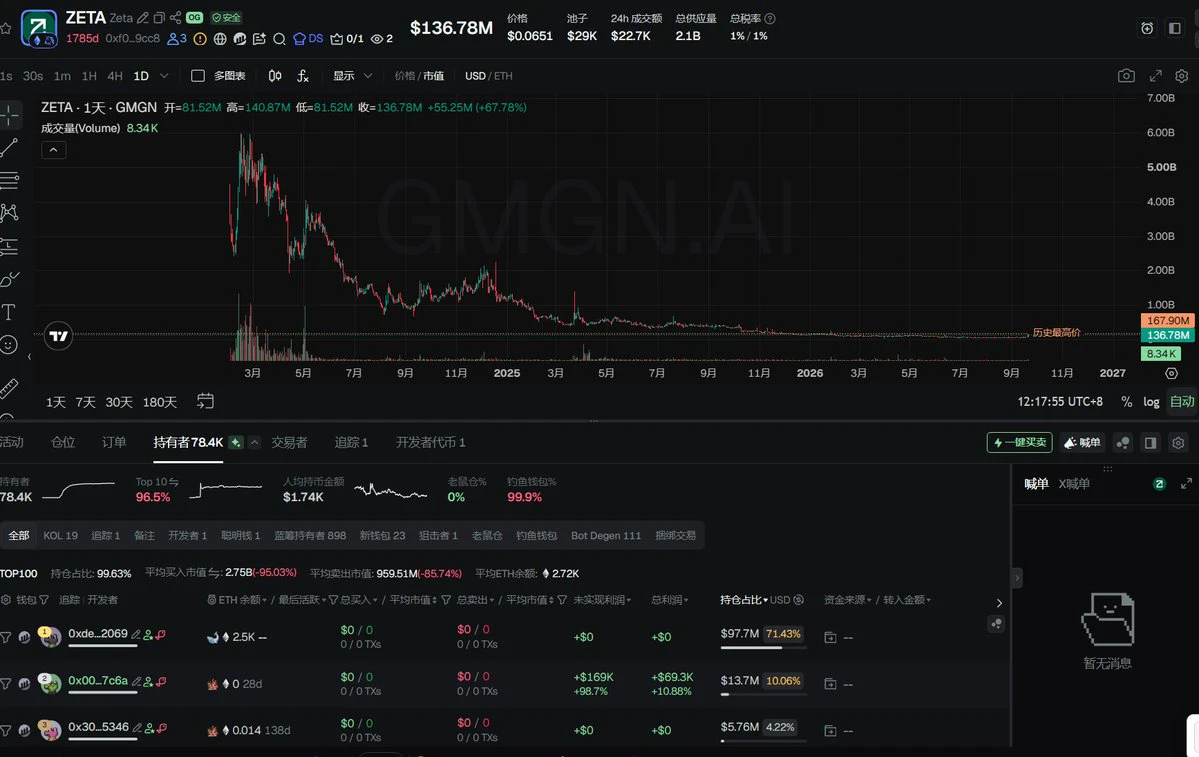The image size is (1199, 757).
Task: Set chart range to 7天
Action: click(x=85, y=402)
